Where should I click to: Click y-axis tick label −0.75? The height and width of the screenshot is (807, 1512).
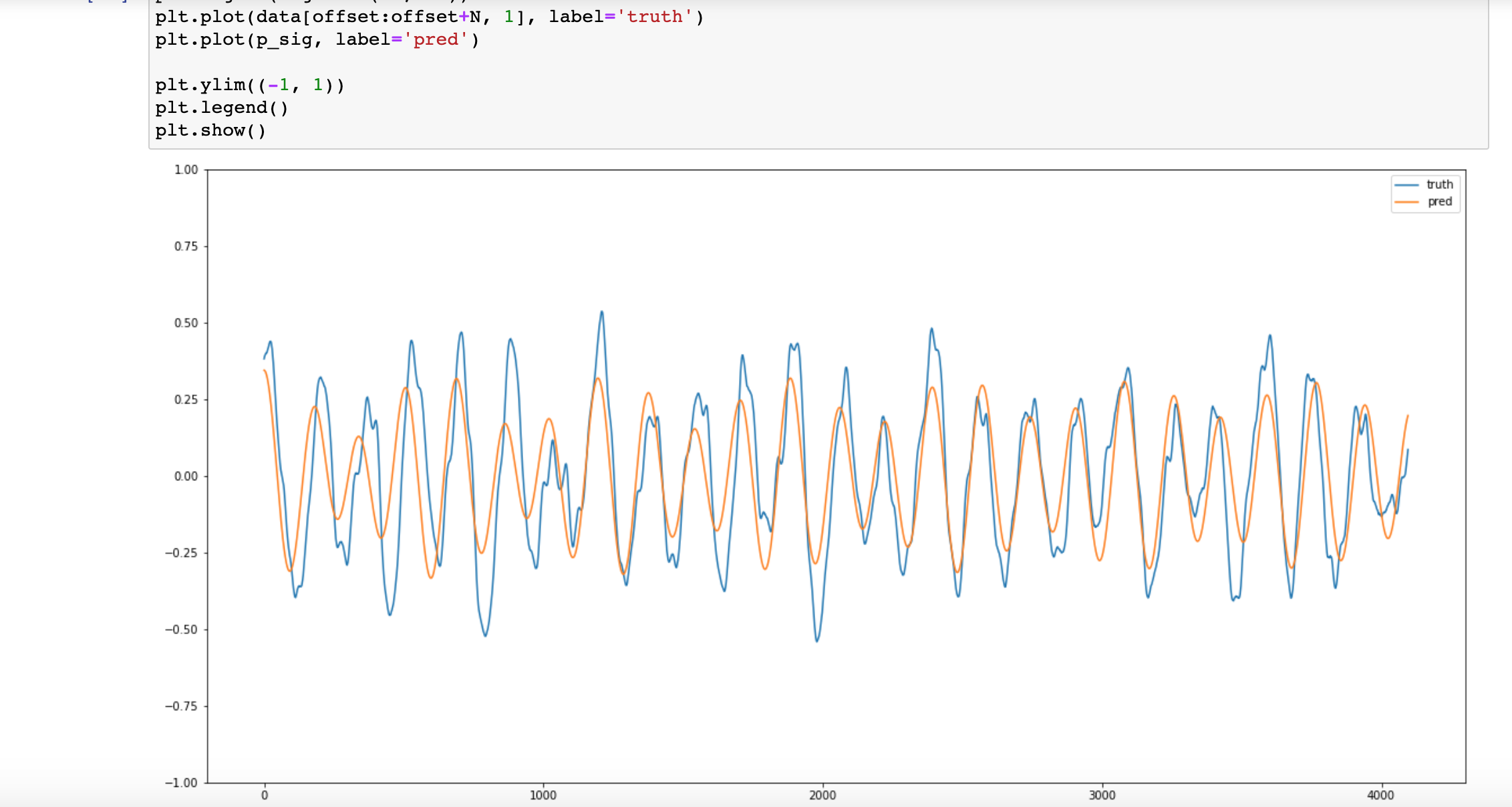(182, 706)
